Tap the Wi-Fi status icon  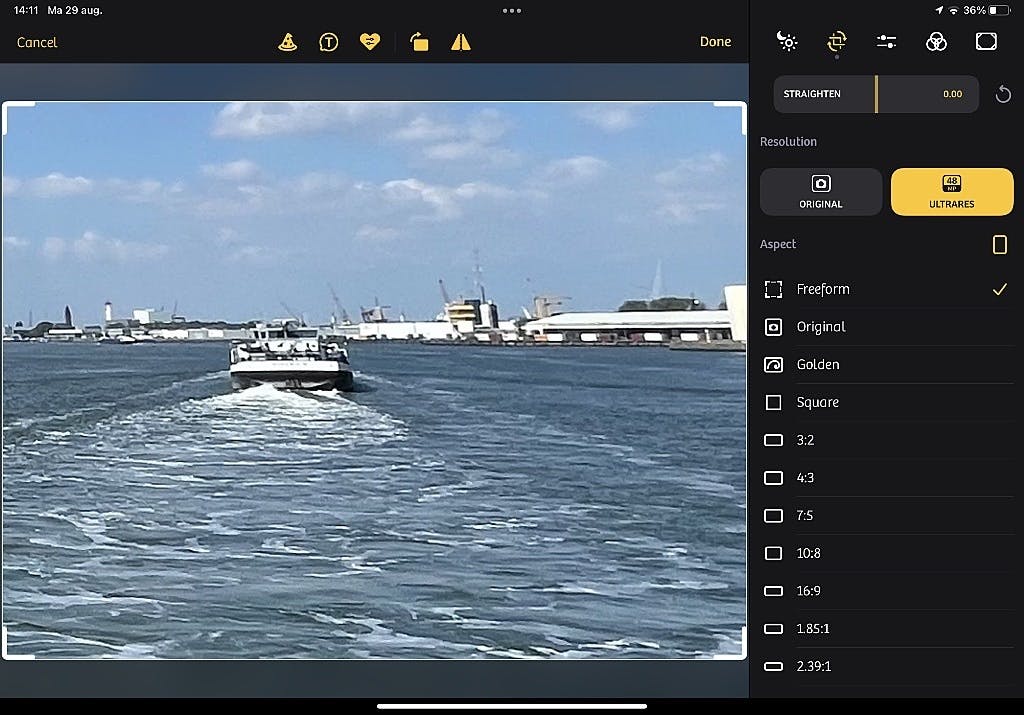coord(954,10)
